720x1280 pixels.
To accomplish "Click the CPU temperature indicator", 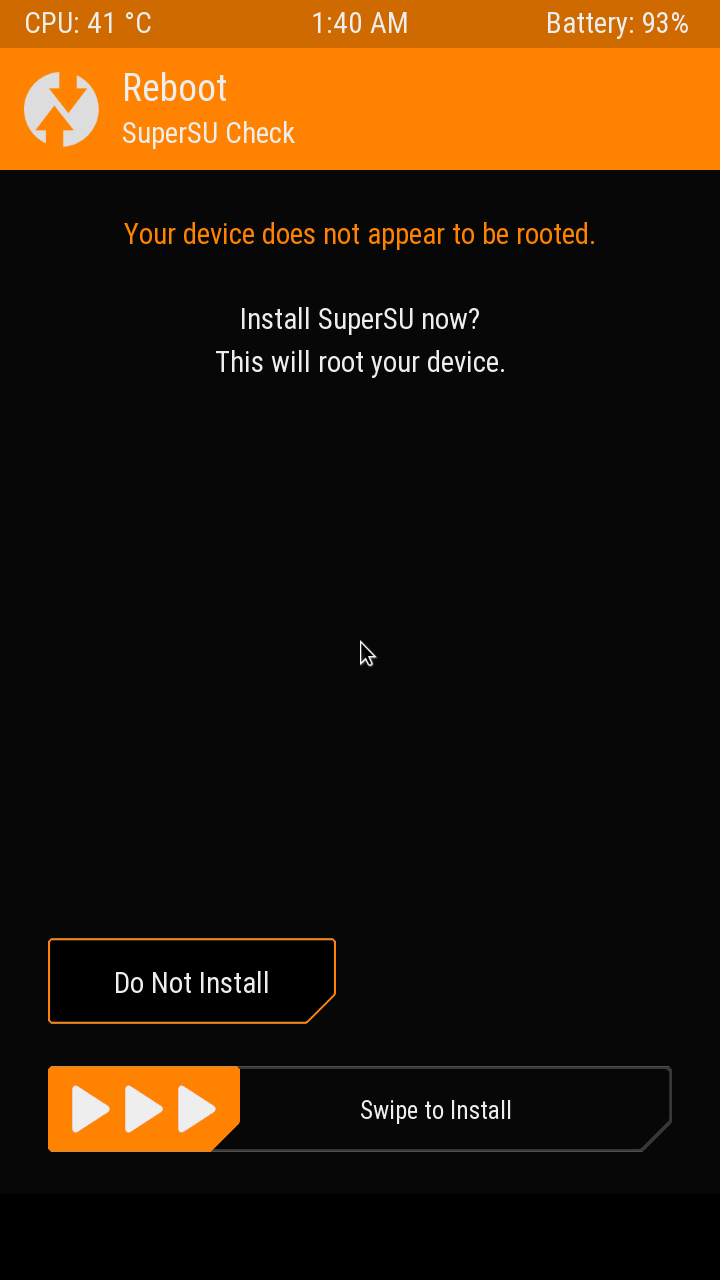I will [x=88, y=24].
